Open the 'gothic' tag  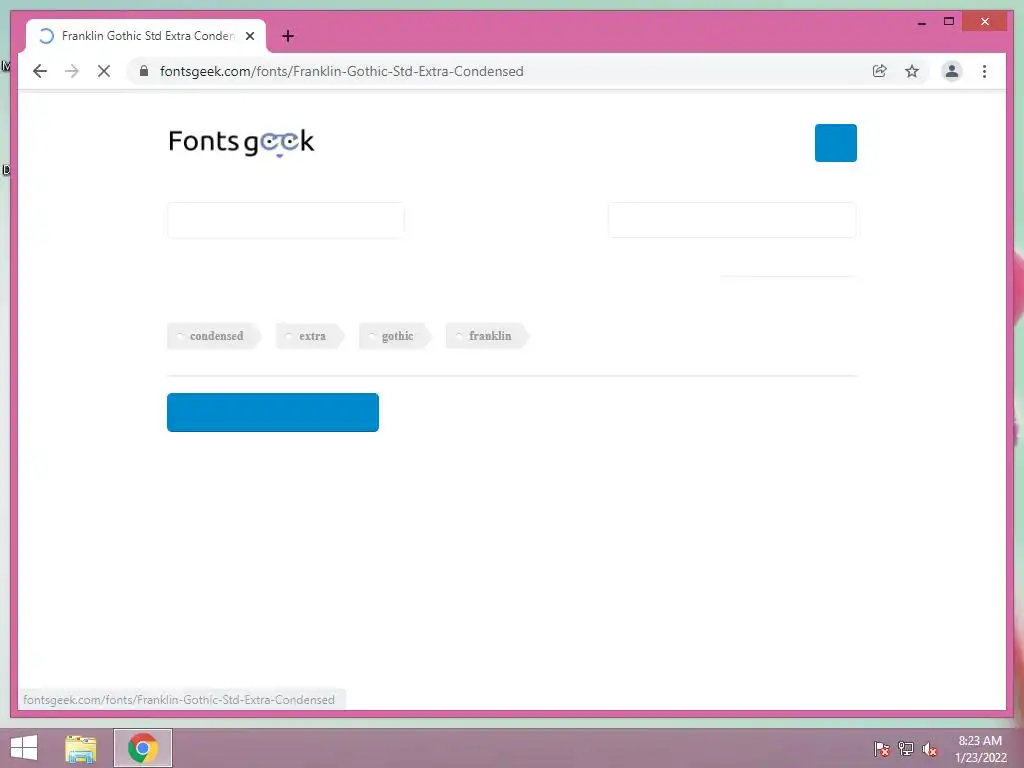(395, 336)
